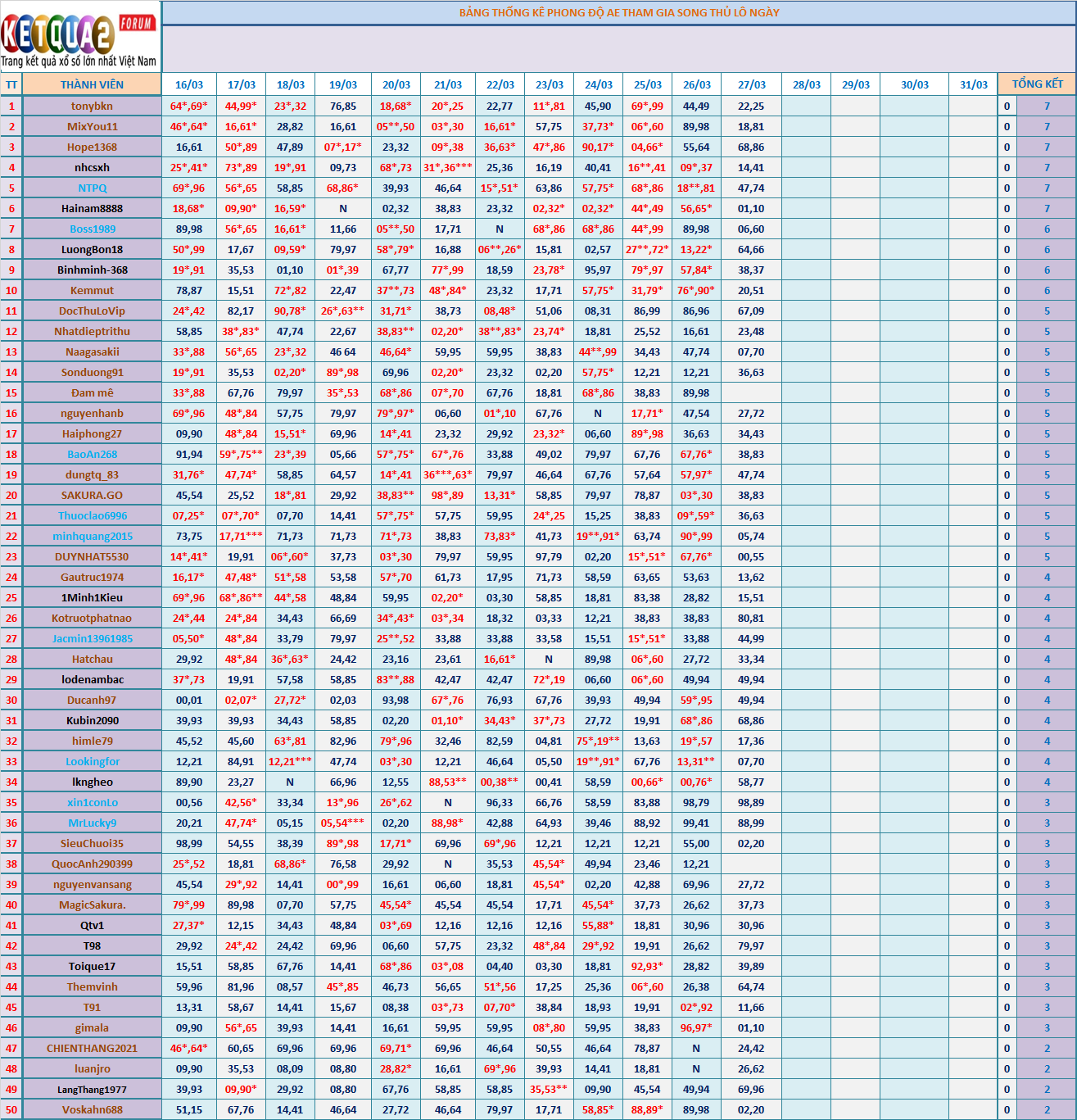Select member LuongBon18
1077x1120 pixels.
pos(92,249)
